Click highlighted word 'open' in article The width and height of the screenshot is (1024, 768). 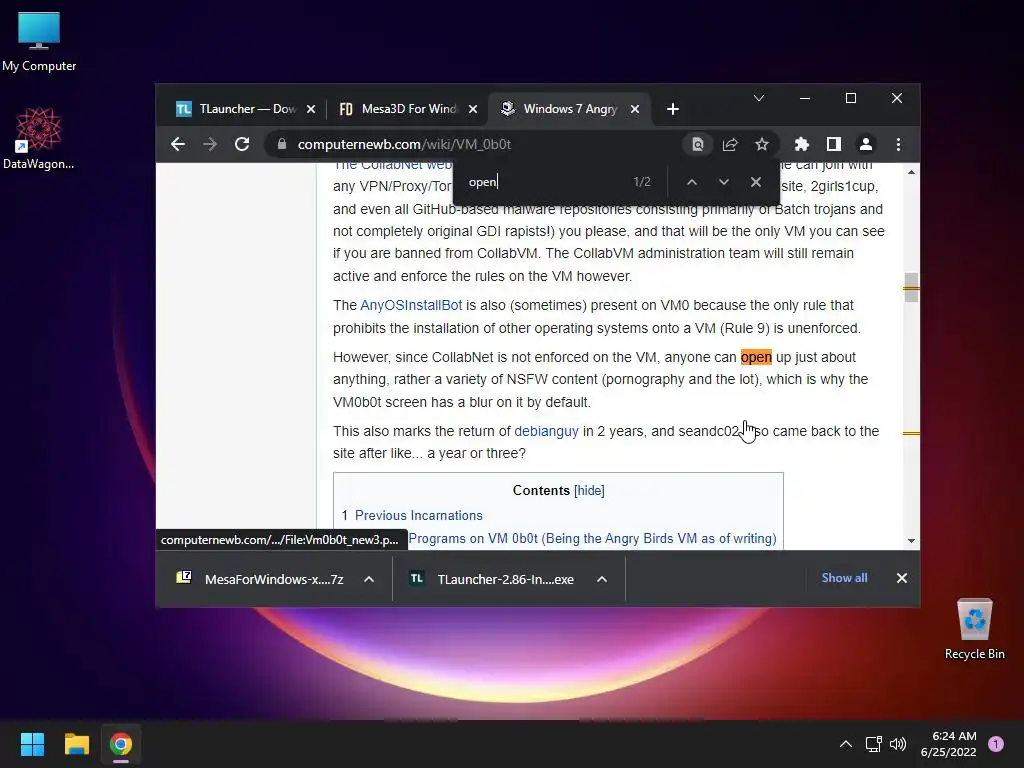[756, 357]
